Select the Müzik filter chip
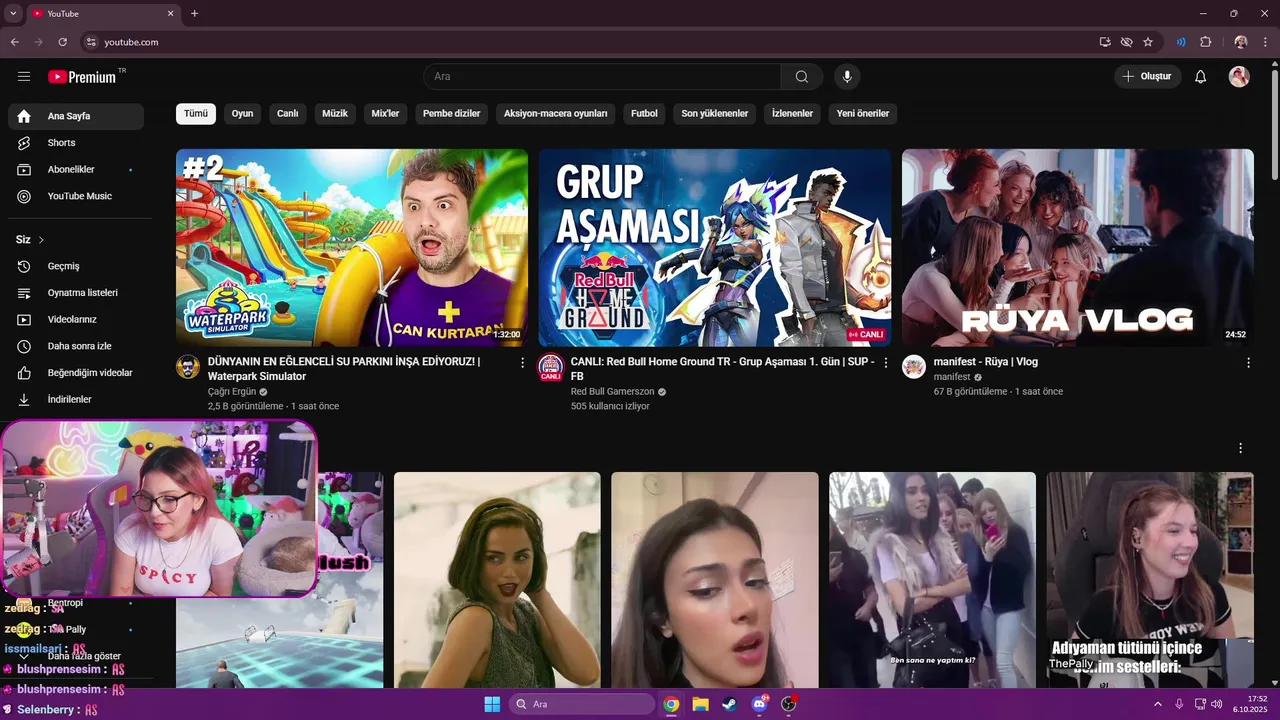The width and height of the screenshot is (1280, 720). [x=335, y=114]
